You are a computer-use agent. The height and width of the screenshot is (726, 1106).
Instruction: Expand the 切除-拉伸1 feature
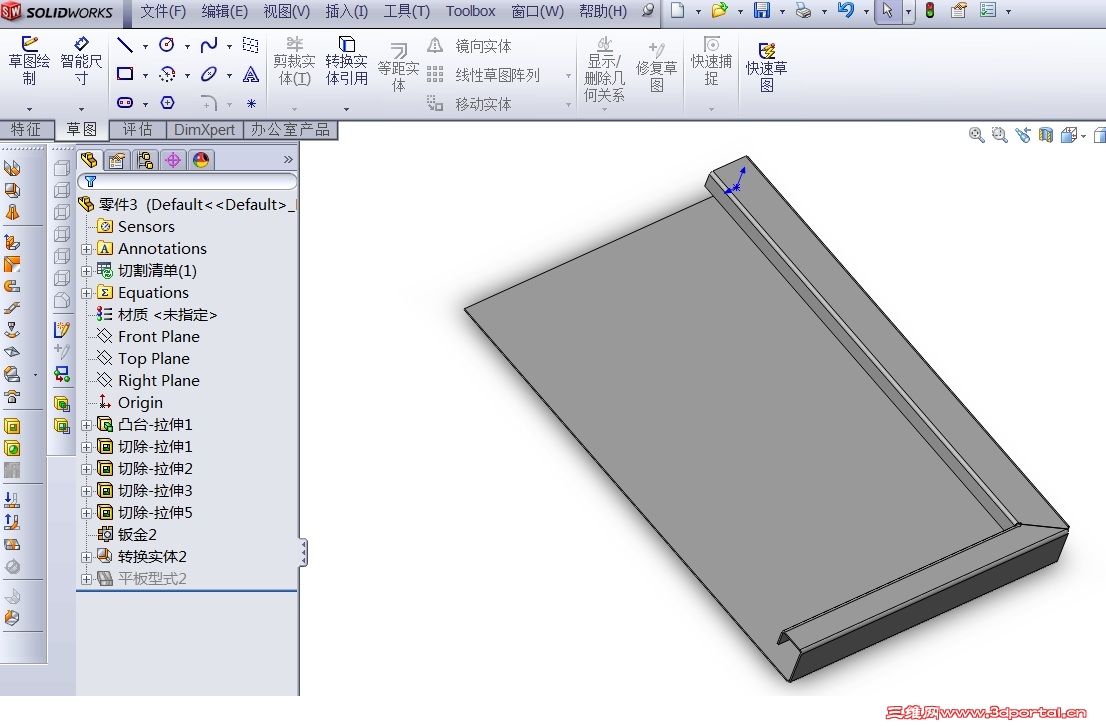(x=86, y=447)
